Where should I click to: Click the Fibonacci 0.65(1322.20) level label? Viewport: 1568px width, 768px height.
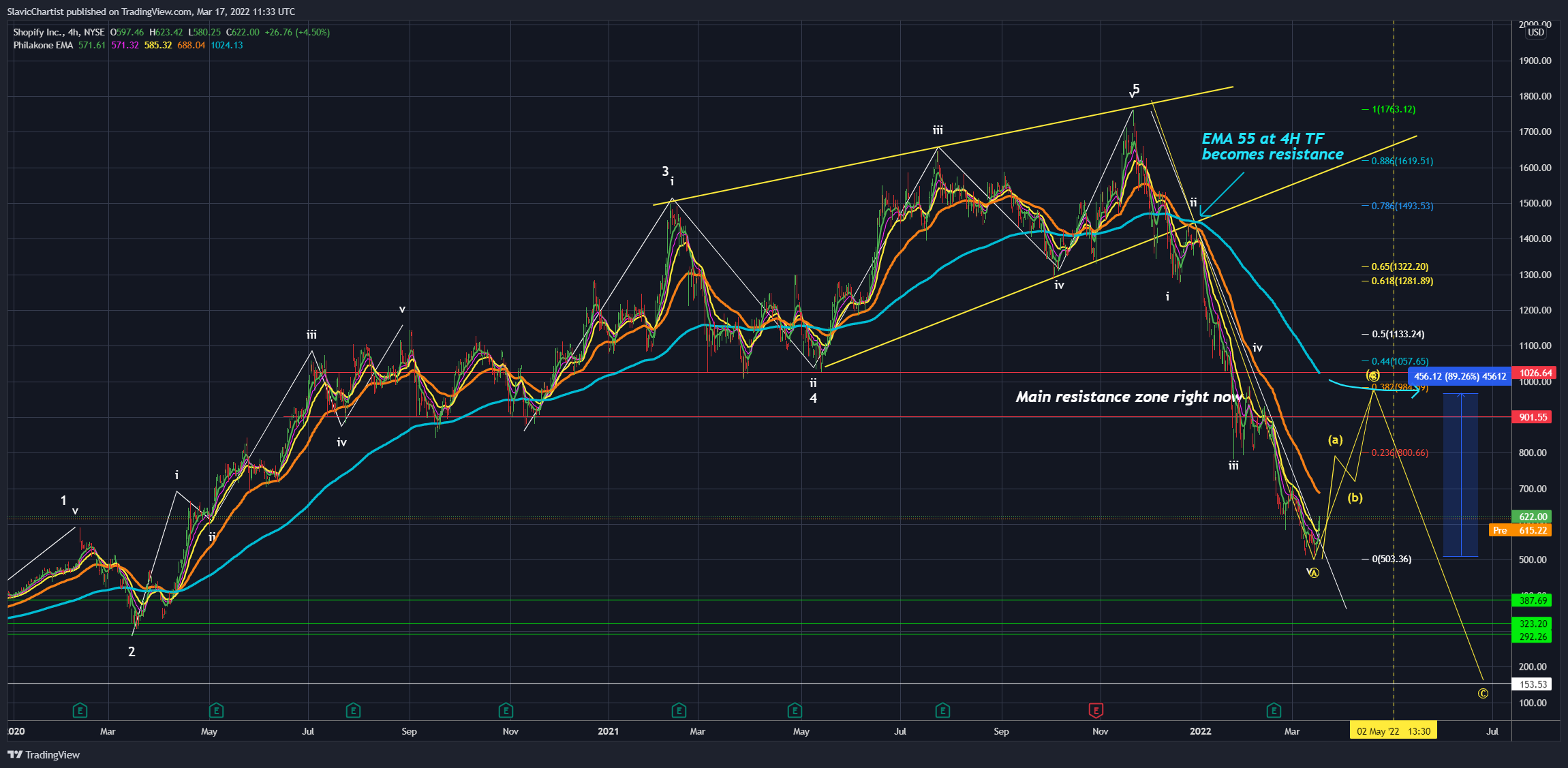pyautogui.click(x=1400, y=266)
